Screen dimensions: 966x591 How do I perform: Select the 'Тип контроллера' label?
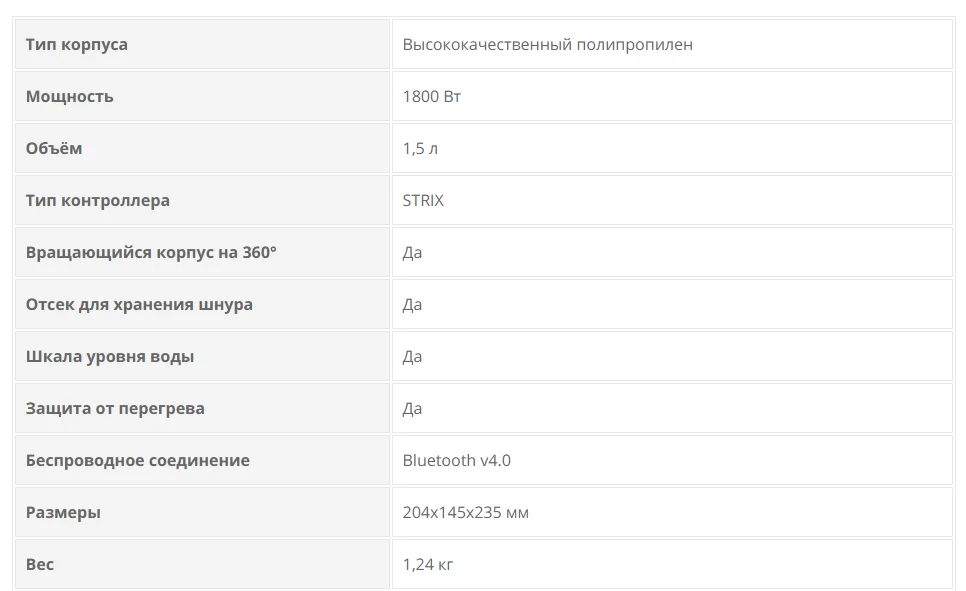[x=98, y=200]
